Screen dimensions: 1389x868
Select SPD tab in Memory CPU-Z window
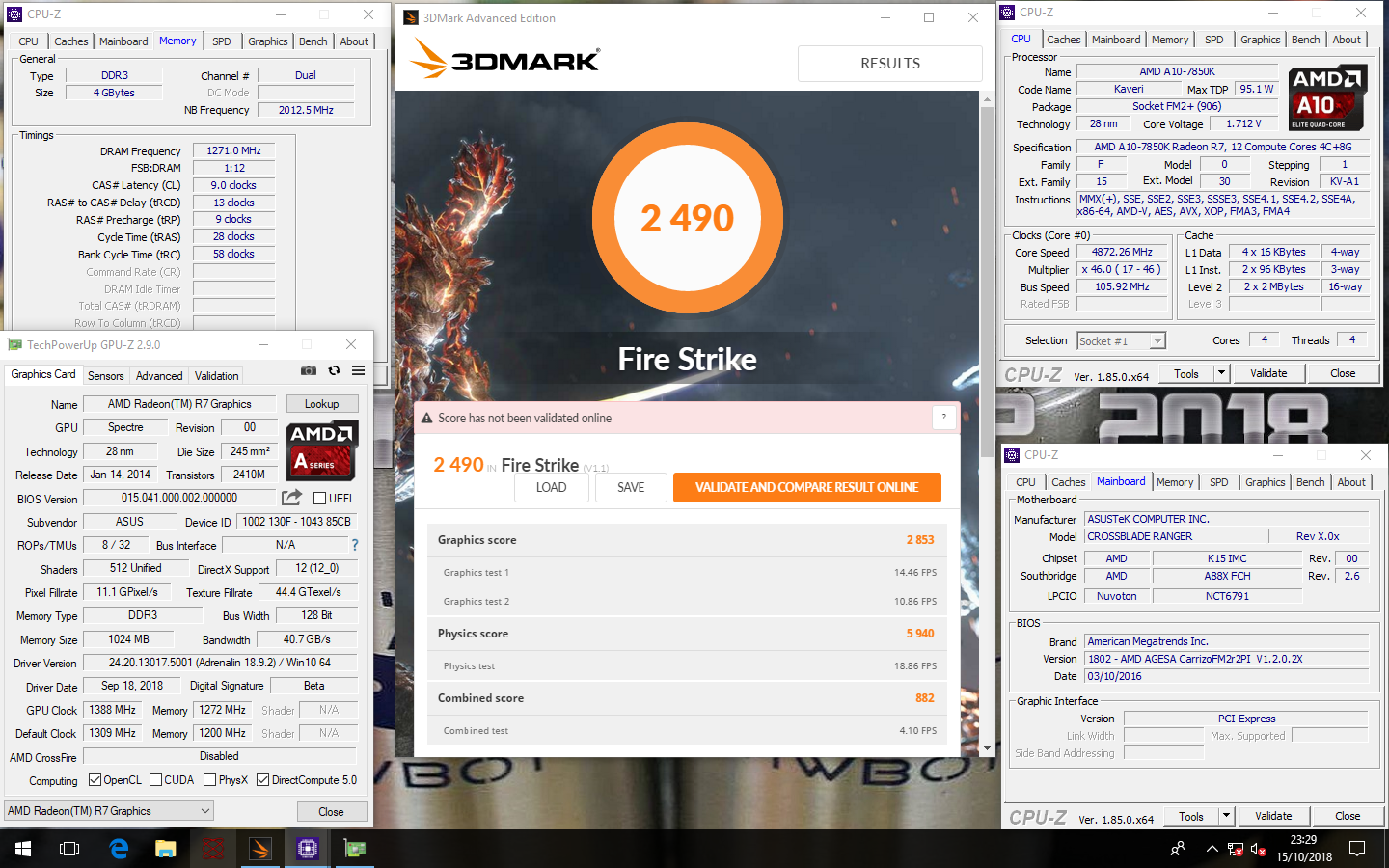pyautogui.click(x=222, y=41)
